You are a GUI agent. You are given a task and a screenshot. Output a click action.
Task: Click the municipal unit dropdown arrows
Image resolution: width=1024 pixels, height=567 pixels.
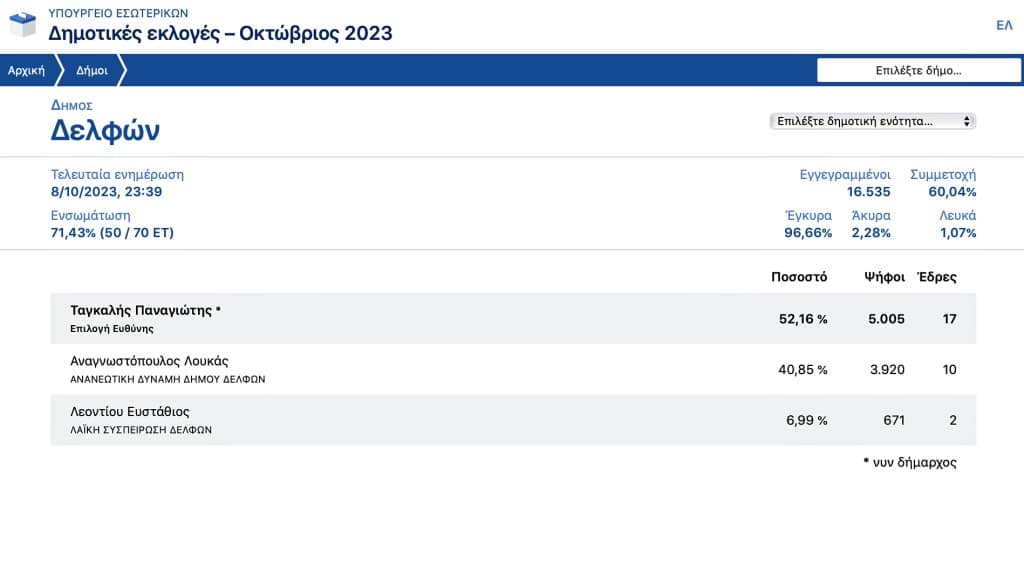(966, 121)
